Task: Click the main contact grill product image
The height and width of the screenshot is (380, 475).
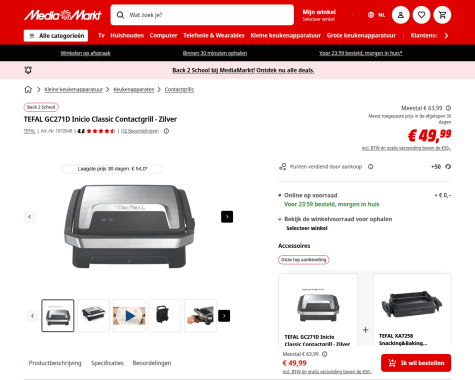Action: [129, 226]
